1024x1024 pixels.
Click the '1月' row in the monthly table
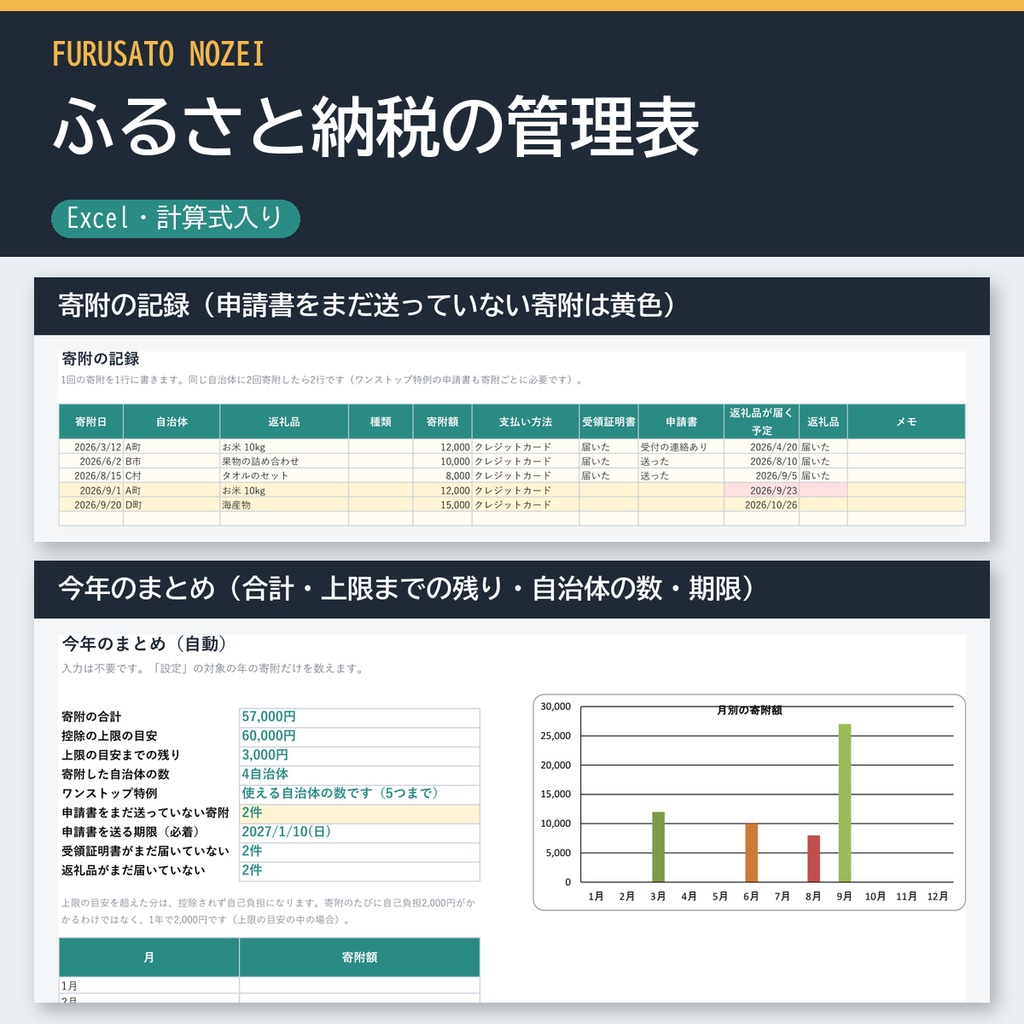(269, 986)
